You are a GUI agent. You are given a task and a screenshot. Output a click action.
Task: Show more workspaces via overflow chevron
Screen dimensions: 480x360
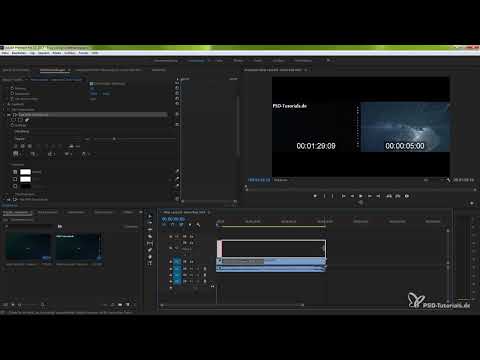(328, 60)
